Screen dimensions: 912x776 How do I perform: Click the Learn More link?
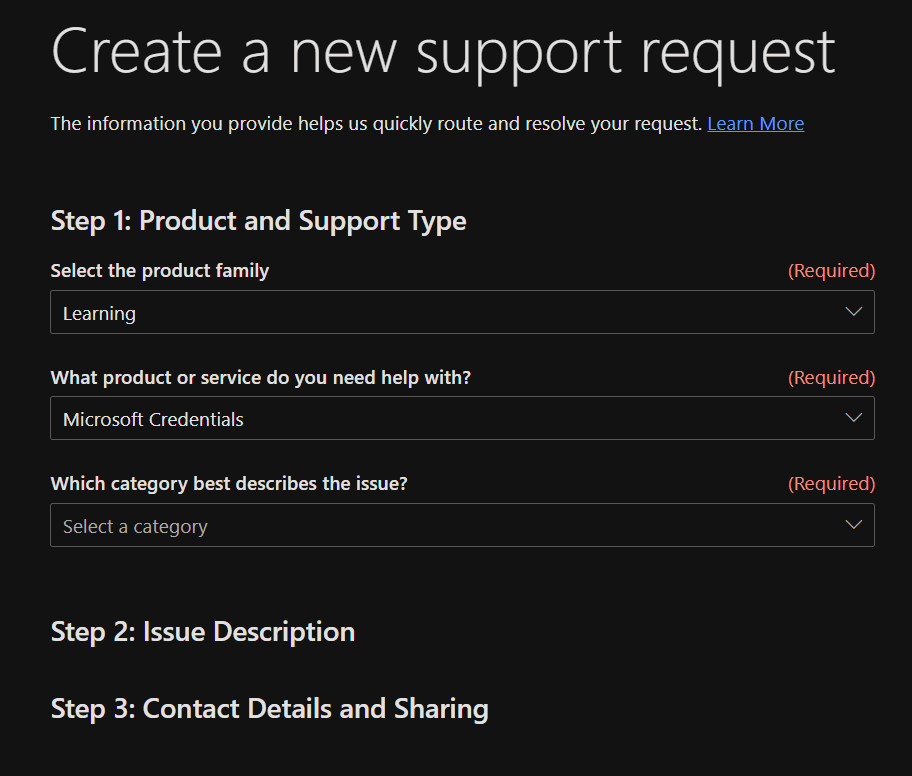(755, 124)
